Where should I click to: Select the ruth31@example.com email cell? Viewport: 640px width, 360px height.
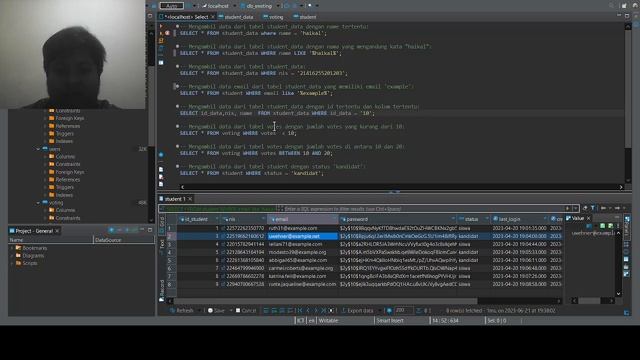click(302, 228)
